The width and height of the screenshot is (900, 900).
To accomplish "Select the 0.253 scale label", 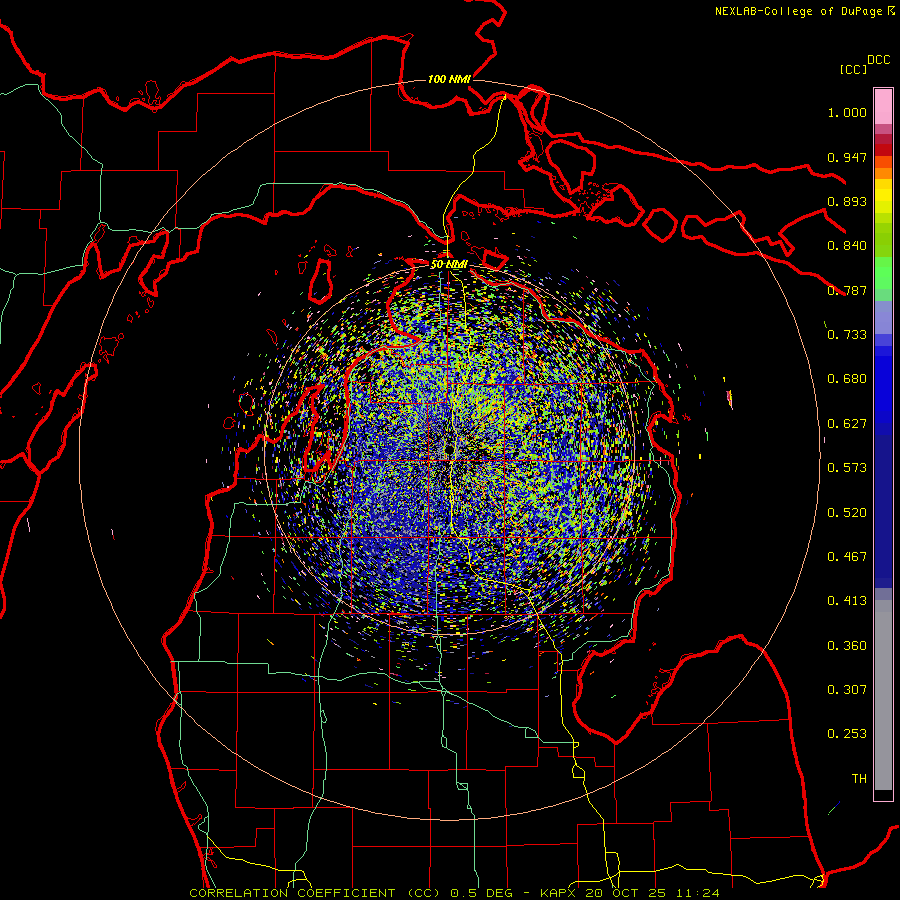I will (847, 734).
